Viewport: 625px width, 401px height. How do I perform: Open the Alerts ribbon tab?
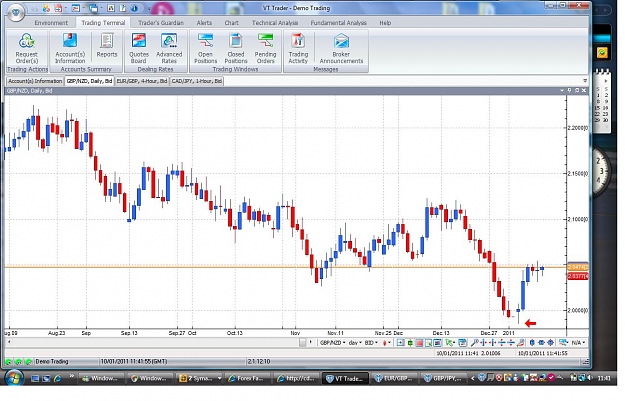pyautogui.click(x=204, y=23)
